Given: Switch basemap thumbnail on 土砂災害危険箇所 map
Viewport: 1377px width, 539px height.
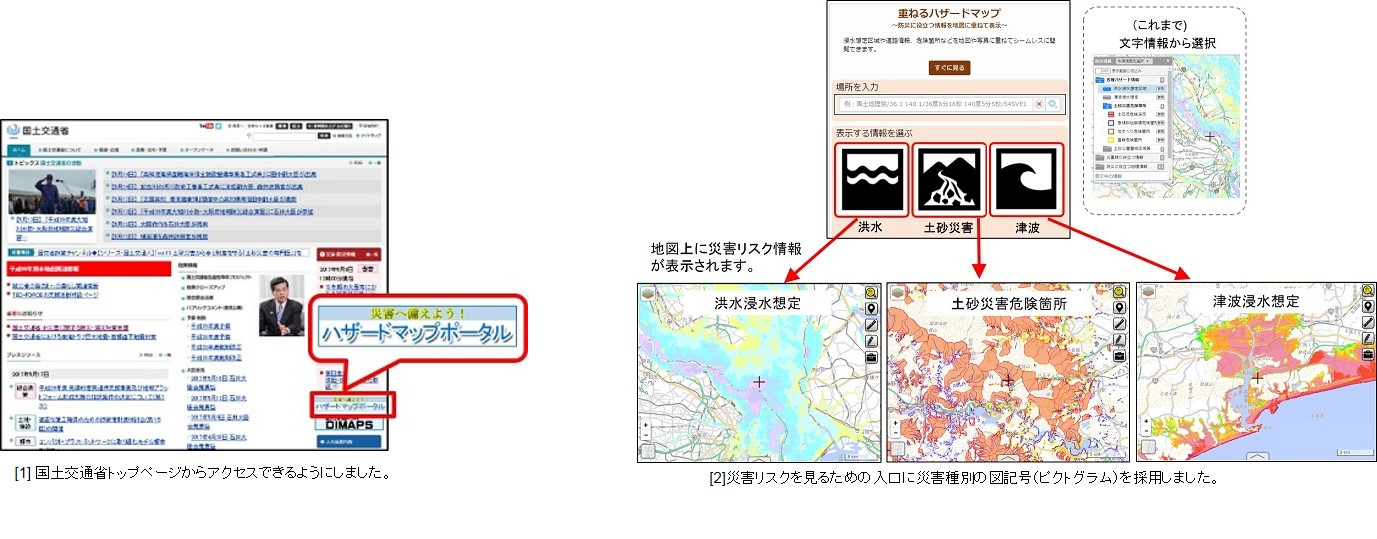Looking at the screenshot, I should click(897, 451).
